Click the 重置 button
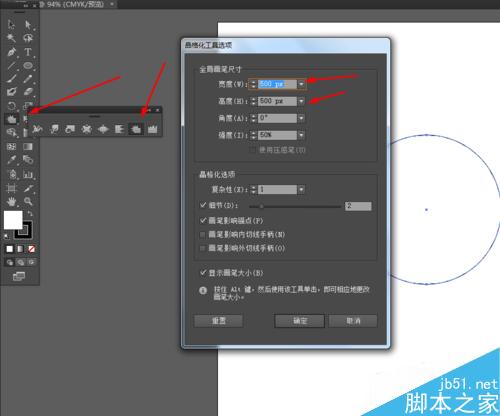 point(219,321)
